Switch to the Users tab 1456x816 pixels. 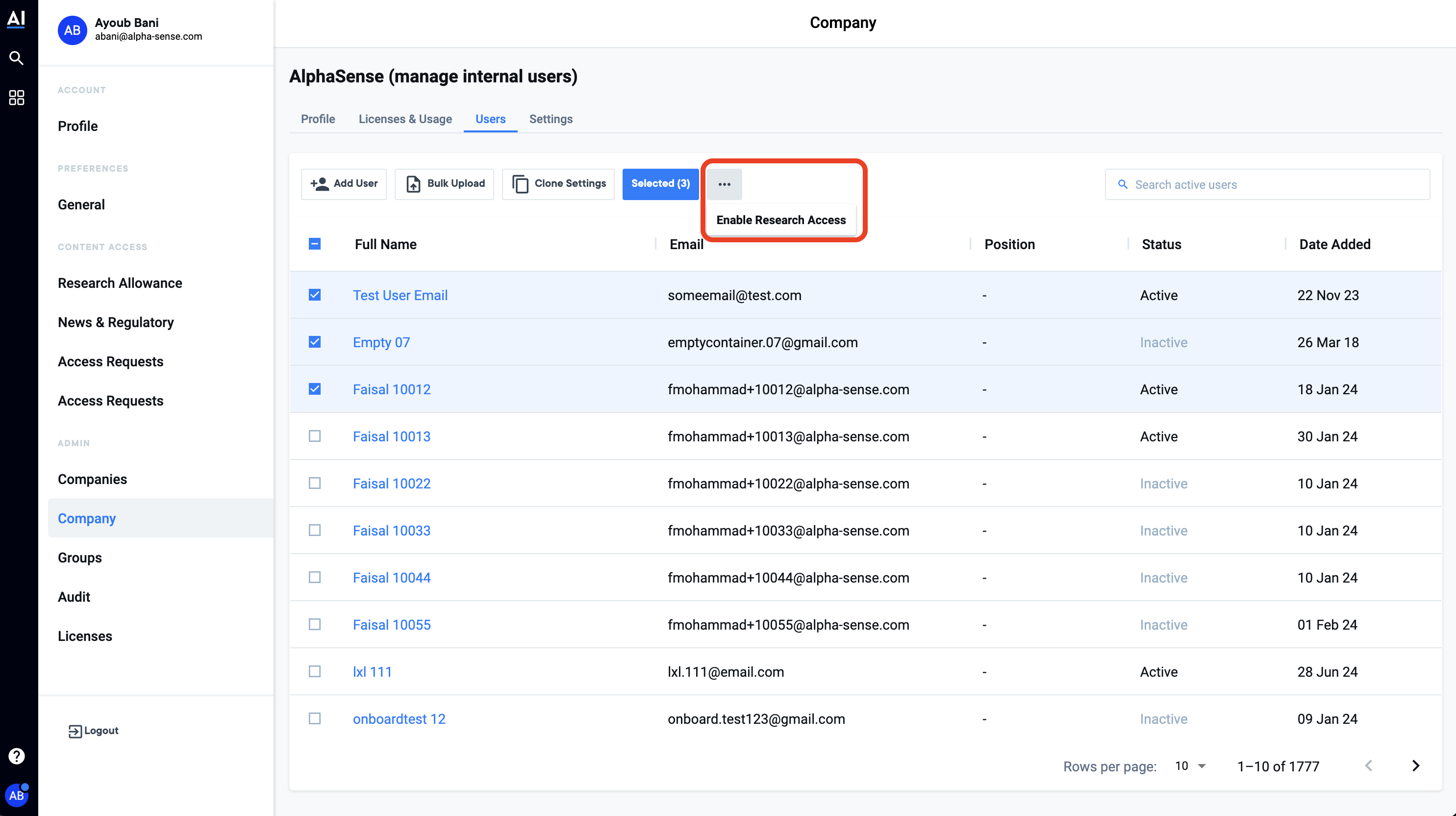coord(490,119)
